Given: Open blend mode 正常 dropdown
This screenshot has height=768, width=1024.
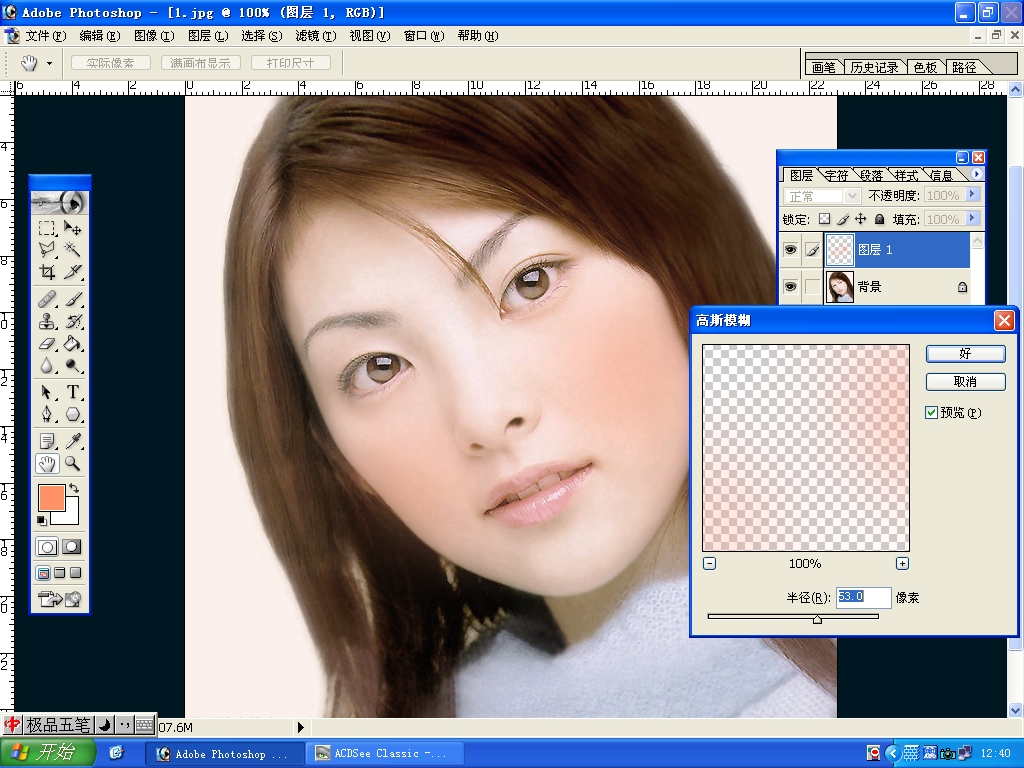Looking at the screenshot, I should [852, 196].
